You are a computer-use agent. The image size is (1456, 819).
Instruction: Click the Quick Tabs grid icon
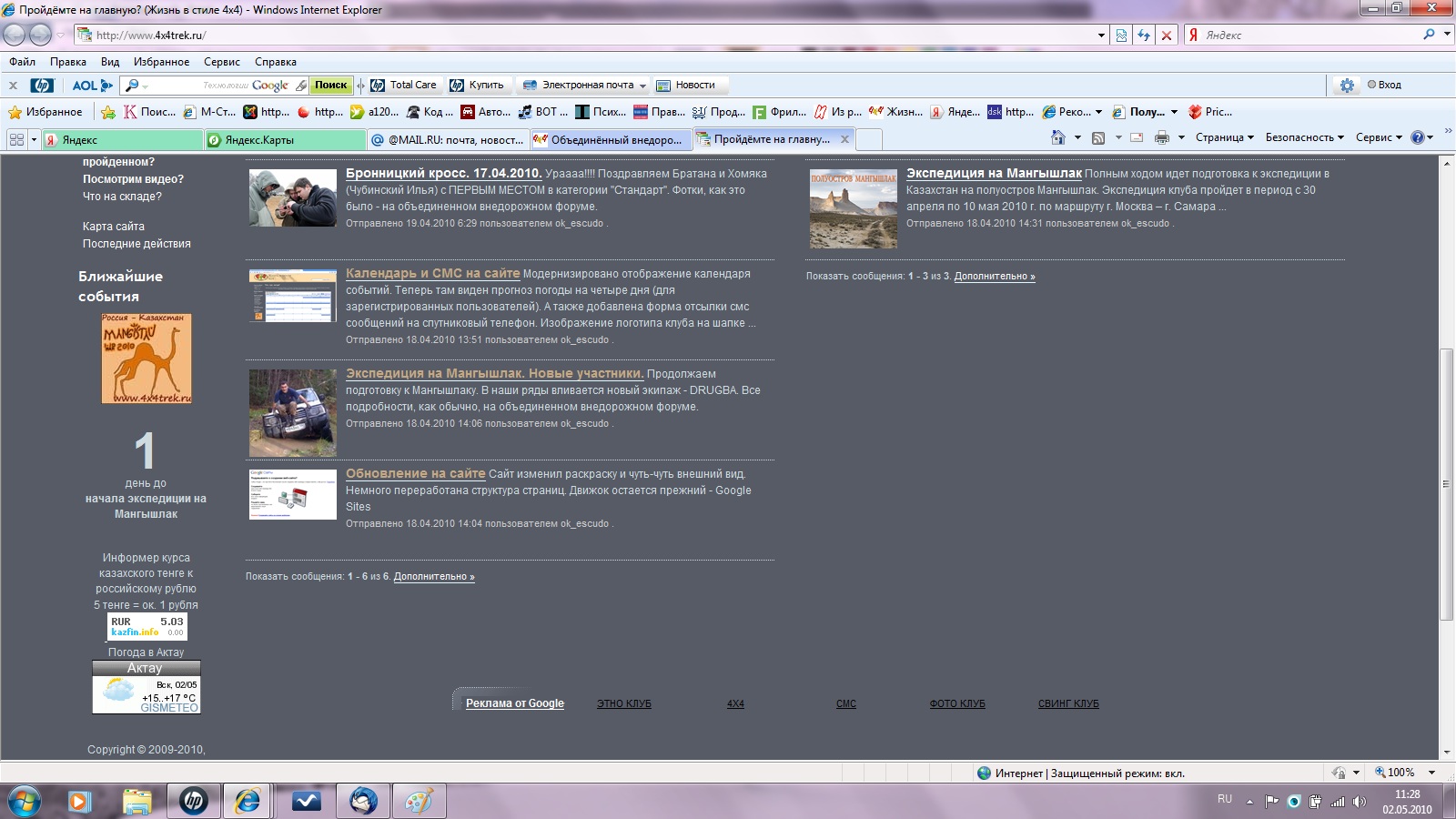16,139
